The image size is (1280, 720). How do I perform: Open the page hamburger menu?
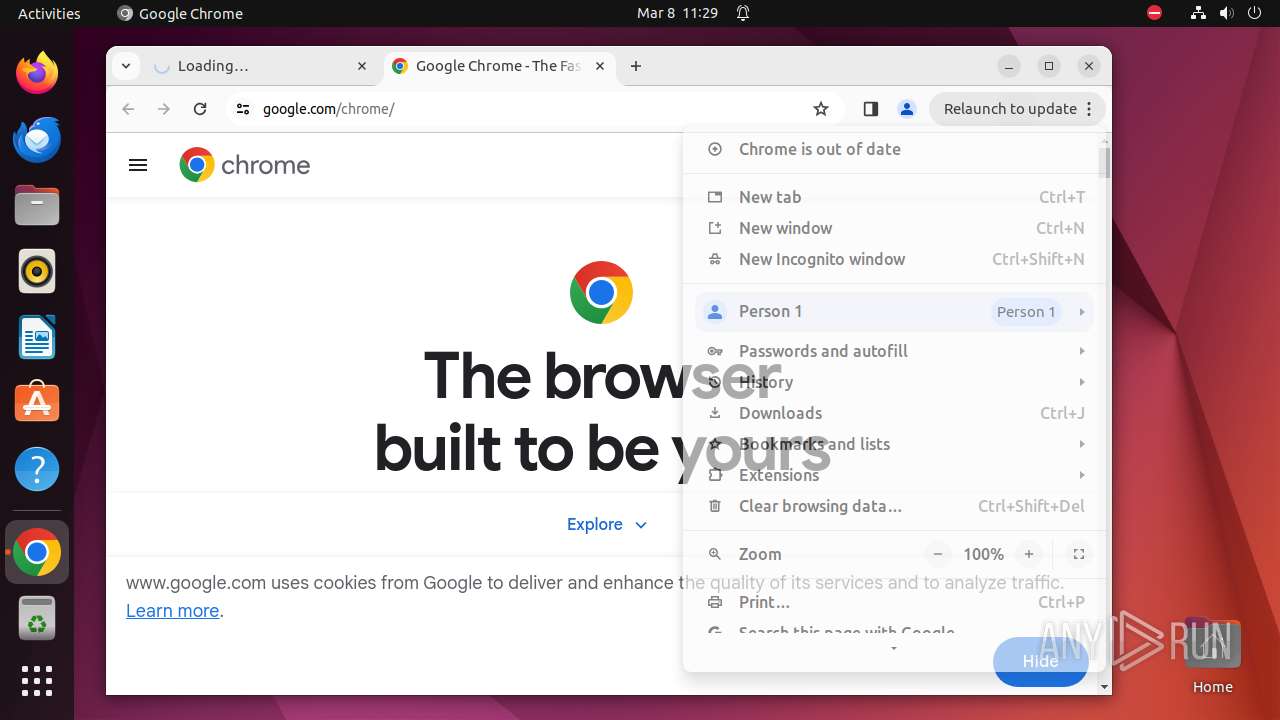point(138,165)
